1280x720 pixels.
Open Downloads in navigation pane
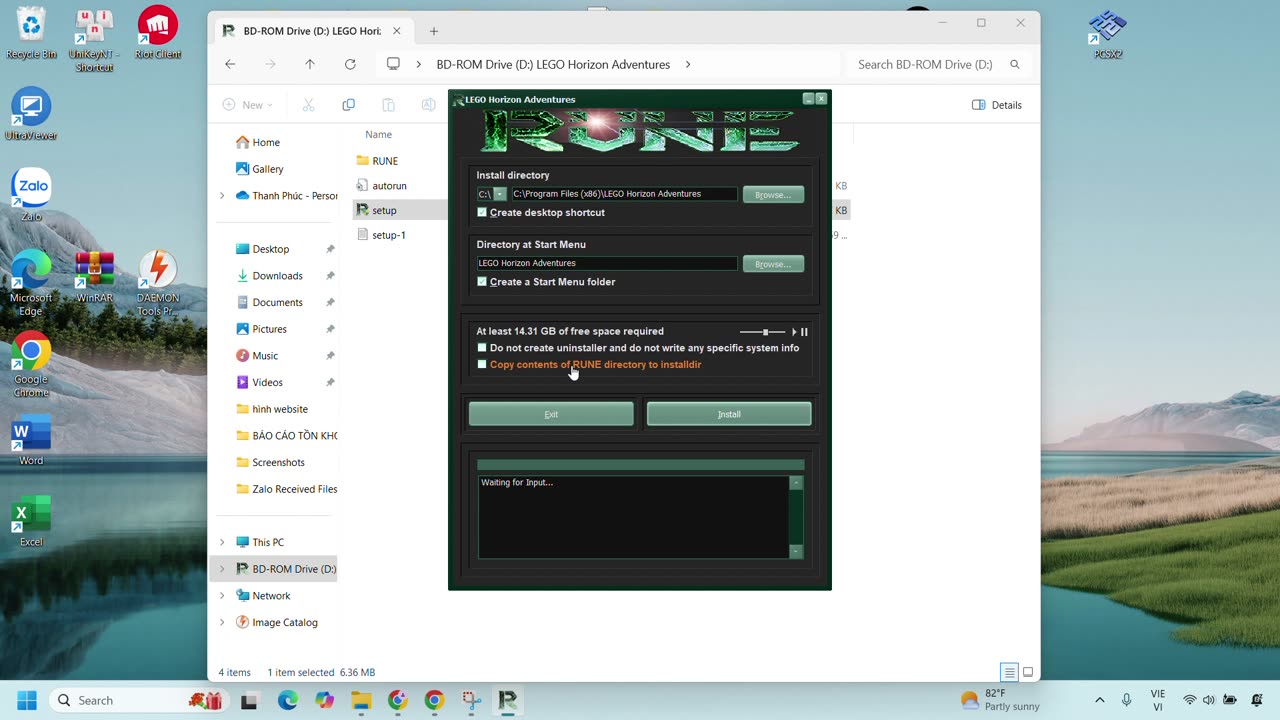[x=277, y=276]
